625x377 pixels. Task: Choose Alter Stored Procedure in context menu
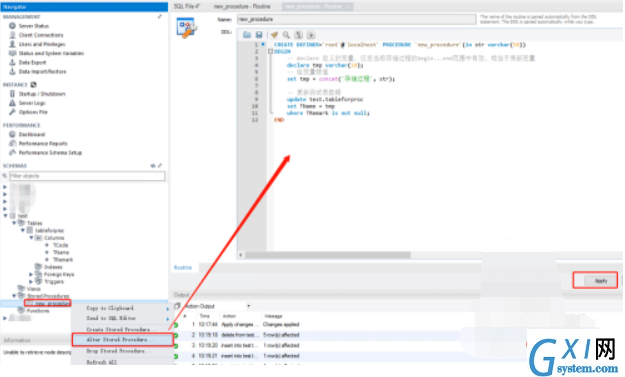[122, 340]
